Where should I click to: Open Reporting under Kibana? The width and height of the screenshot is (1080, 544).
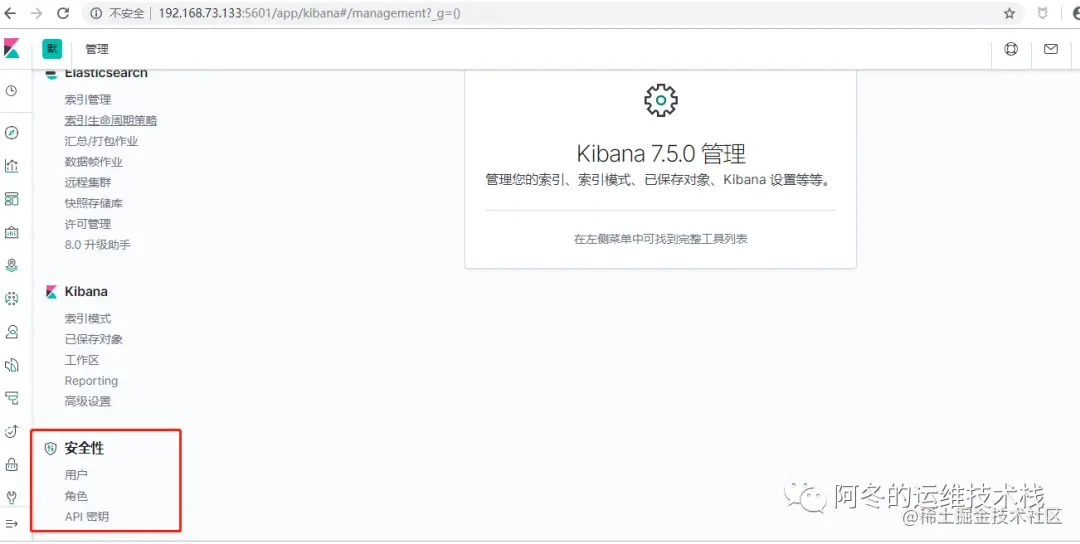(91, 381)
